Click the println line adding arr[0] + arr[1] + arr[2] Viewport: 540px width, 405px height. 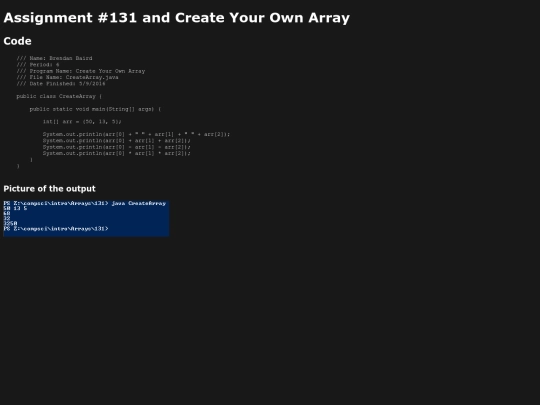117,141
